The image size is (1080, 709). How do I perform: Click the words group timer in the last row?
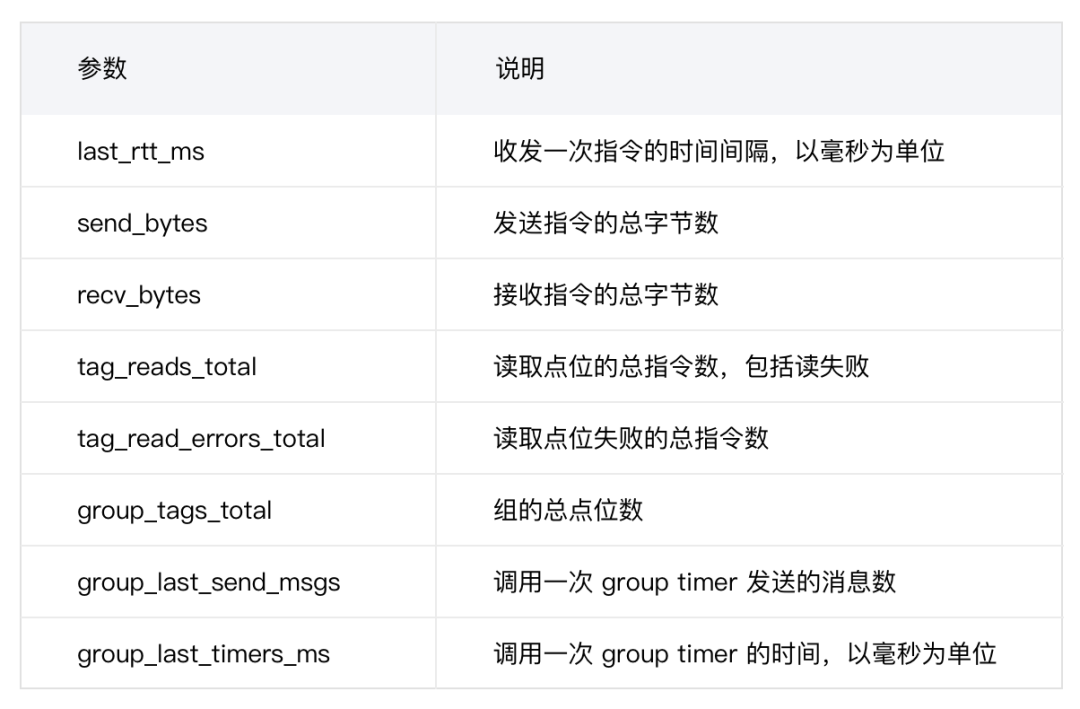click(669, 654)
